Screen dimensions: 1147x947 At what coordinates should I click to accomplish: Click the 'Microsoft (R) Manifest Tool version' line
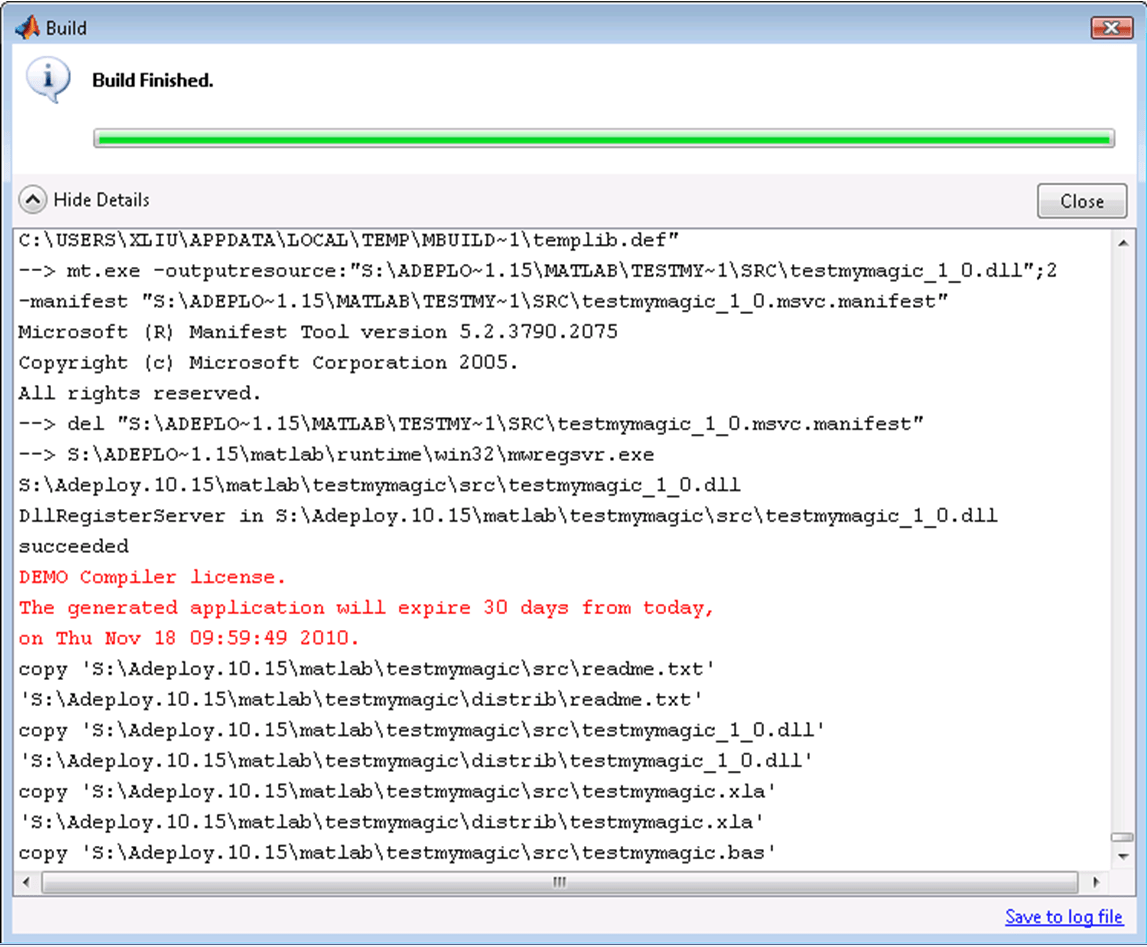[x=318, y=332]
